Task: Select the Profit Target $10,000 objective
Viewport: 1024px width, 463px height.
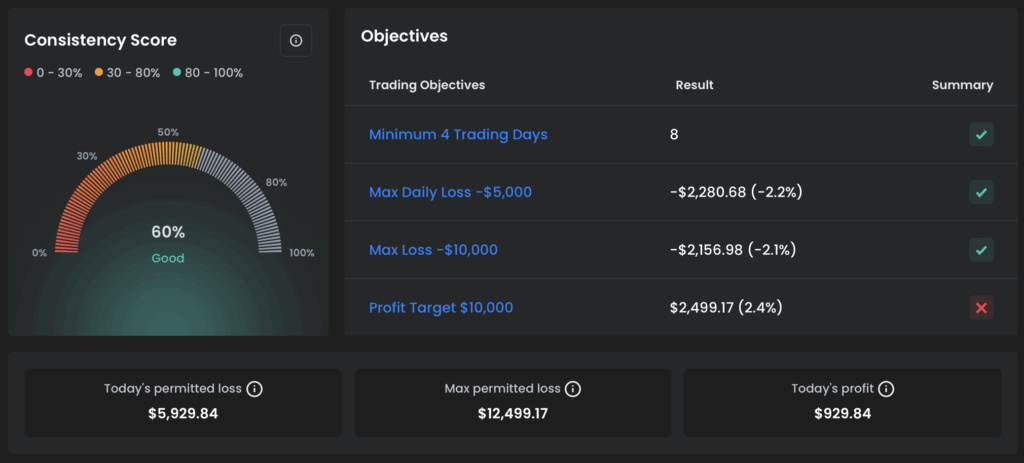Action: (x=440, y=308)
